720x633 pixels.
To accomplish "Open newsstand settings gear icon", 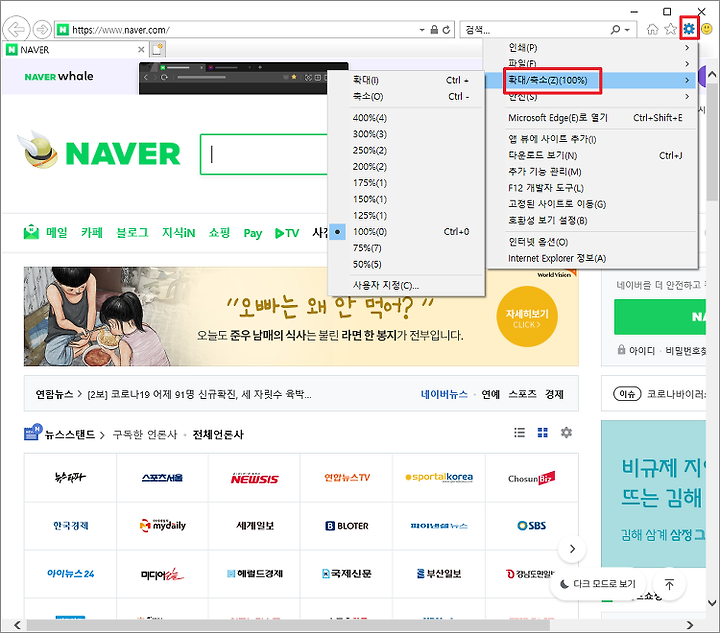I will click(566, 432).
